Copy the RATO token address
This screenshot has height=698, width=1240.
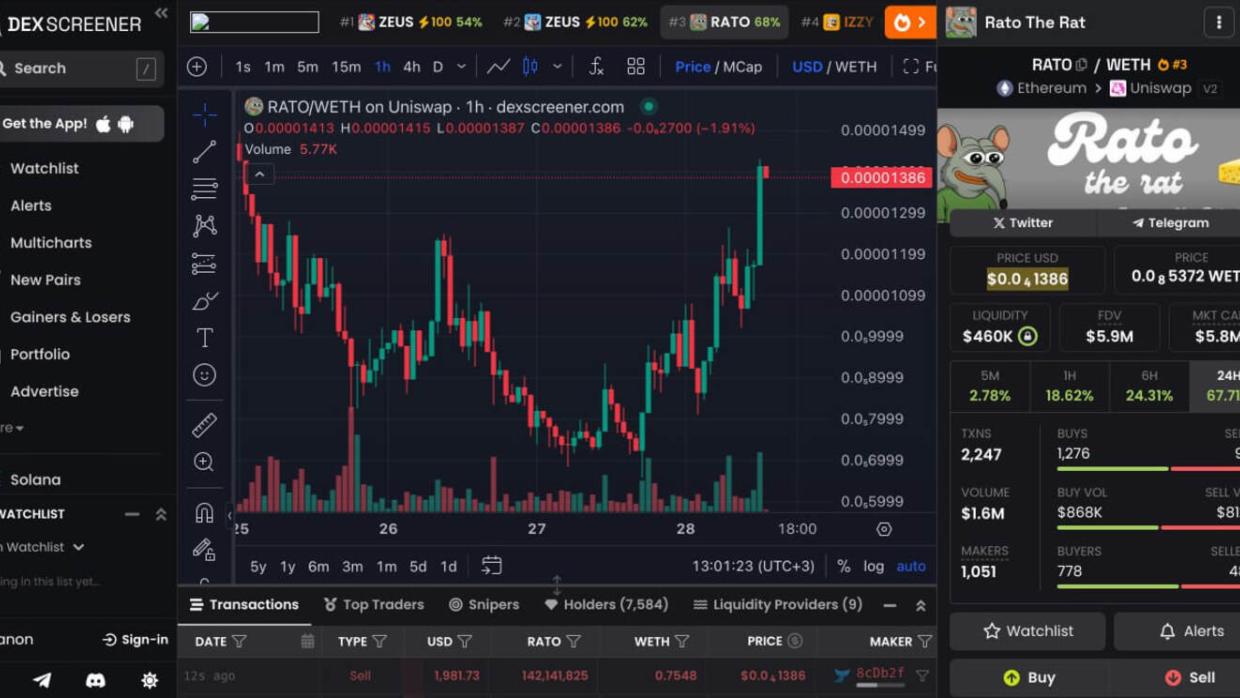pos(1081,65)
